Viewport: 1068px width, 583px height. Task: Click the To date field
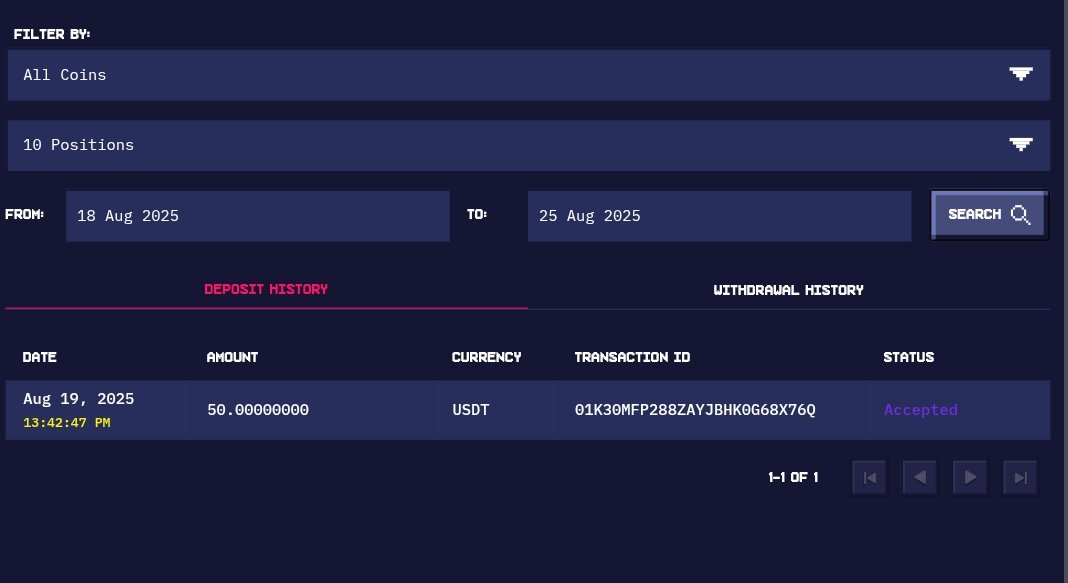pos(719,216)
